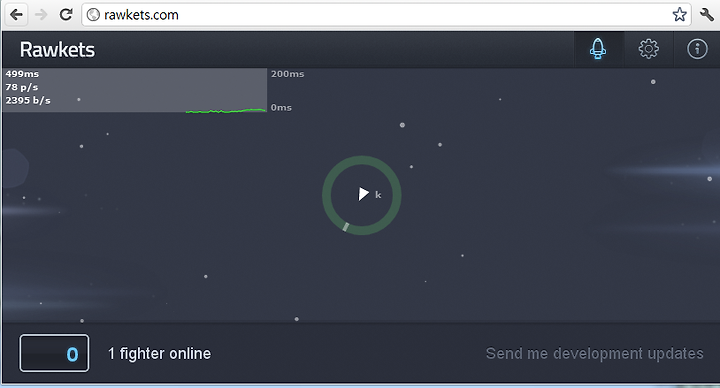Click the Rawkets logo title
This screenshot has height=388, width=720.
pyautogui.click(x=57, y=50)
